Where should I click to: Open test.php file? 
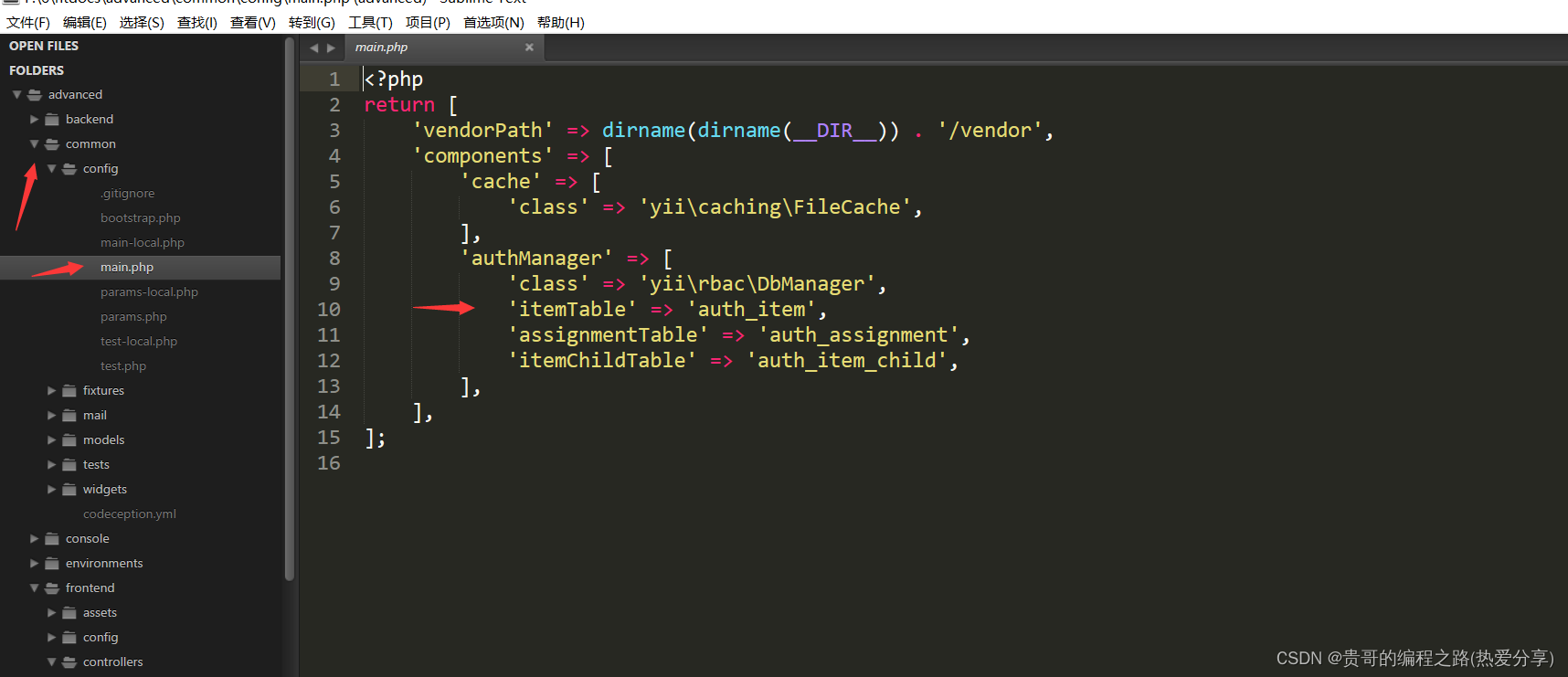[x=123, y=366]
